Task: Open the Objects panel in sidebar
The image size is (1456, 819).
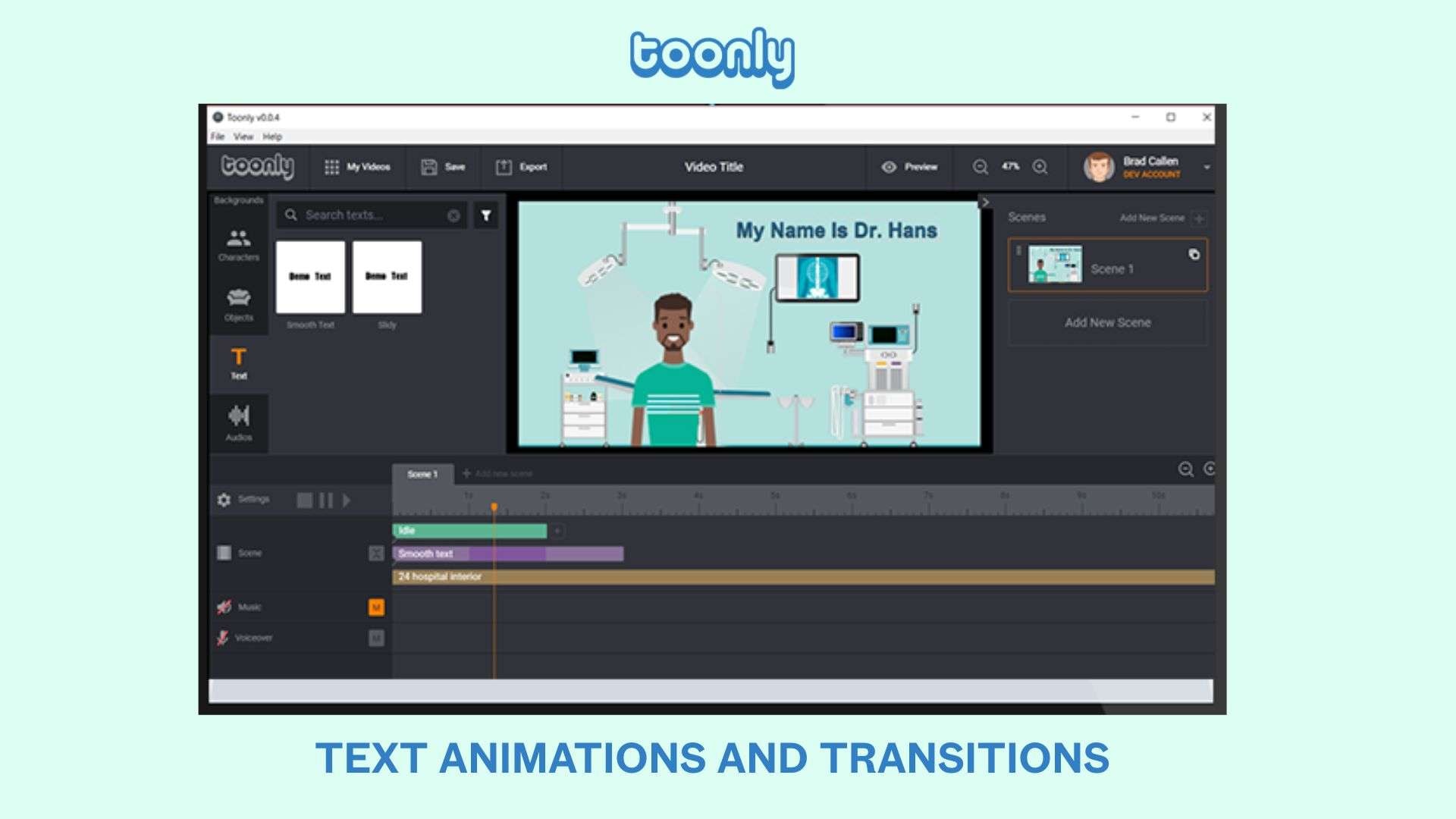Action: point(238,304)
